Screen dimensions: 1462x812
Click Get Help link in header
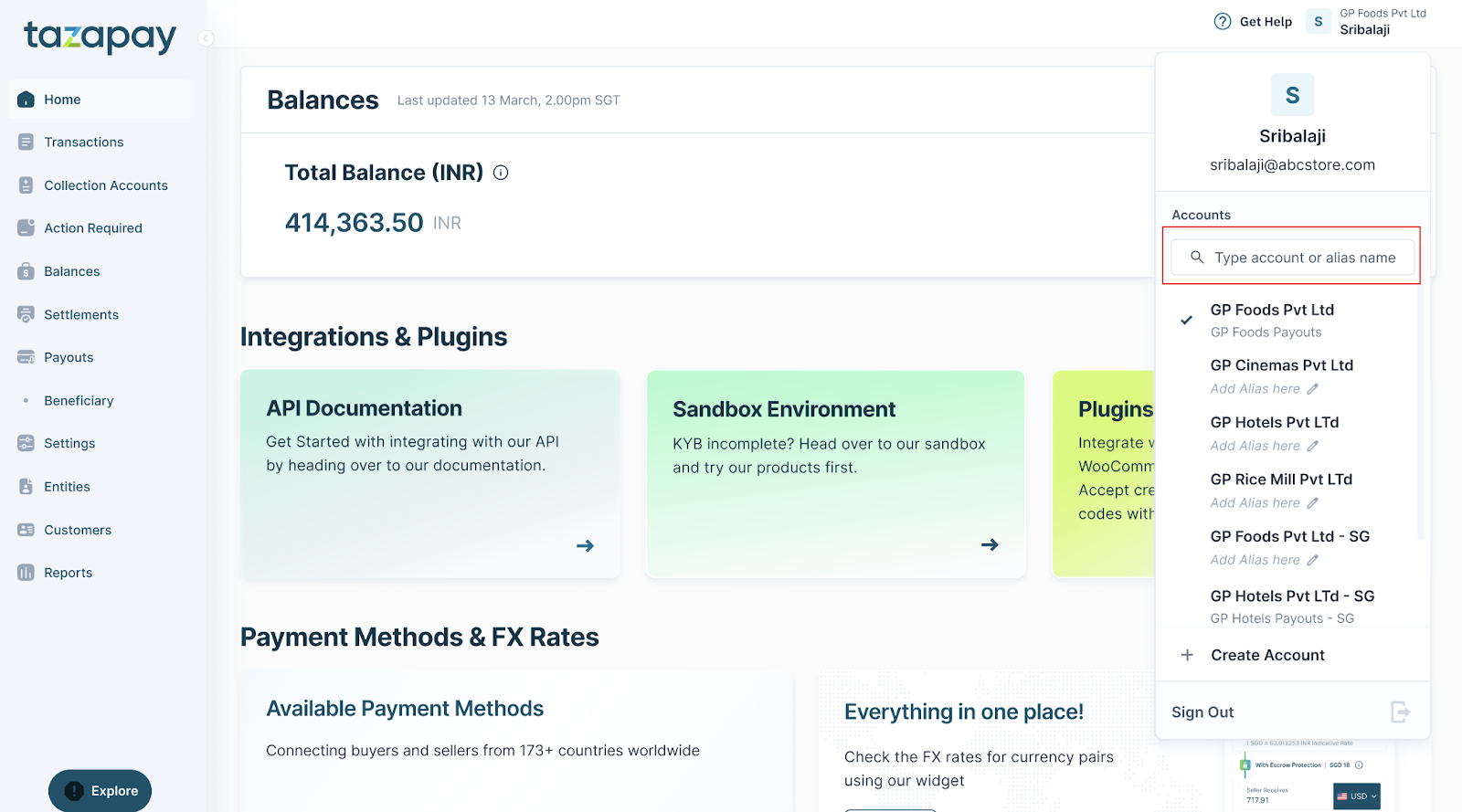click(1266, 22)
